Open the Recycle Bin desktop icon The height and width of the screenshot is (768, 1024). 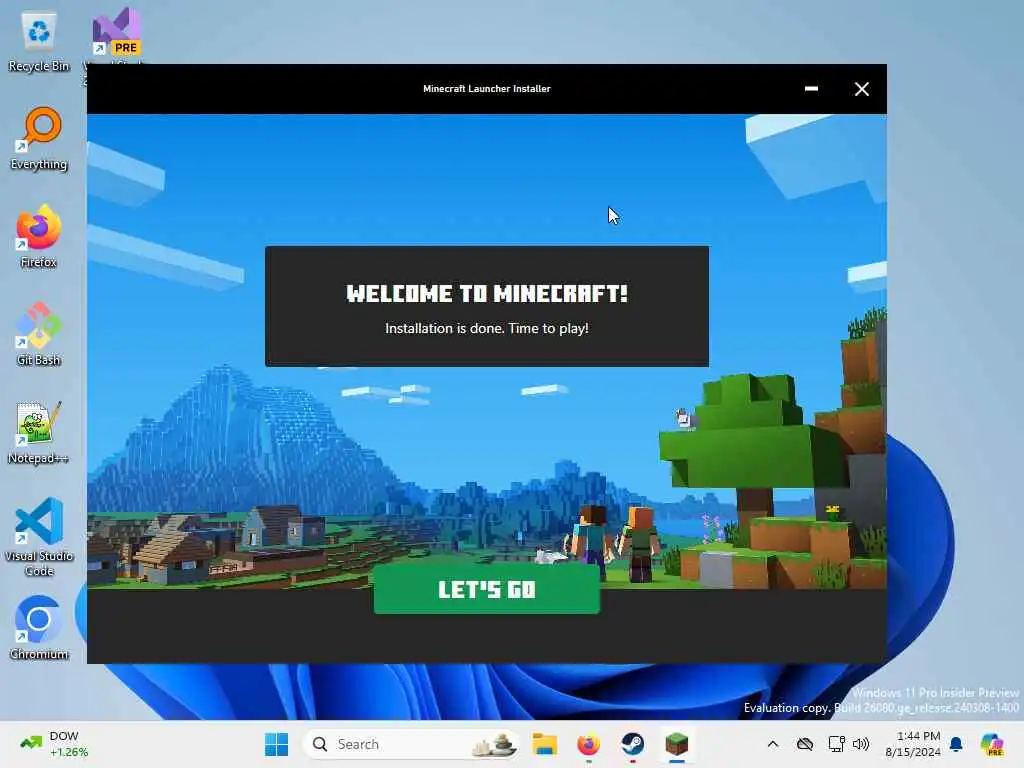point(39,40)
